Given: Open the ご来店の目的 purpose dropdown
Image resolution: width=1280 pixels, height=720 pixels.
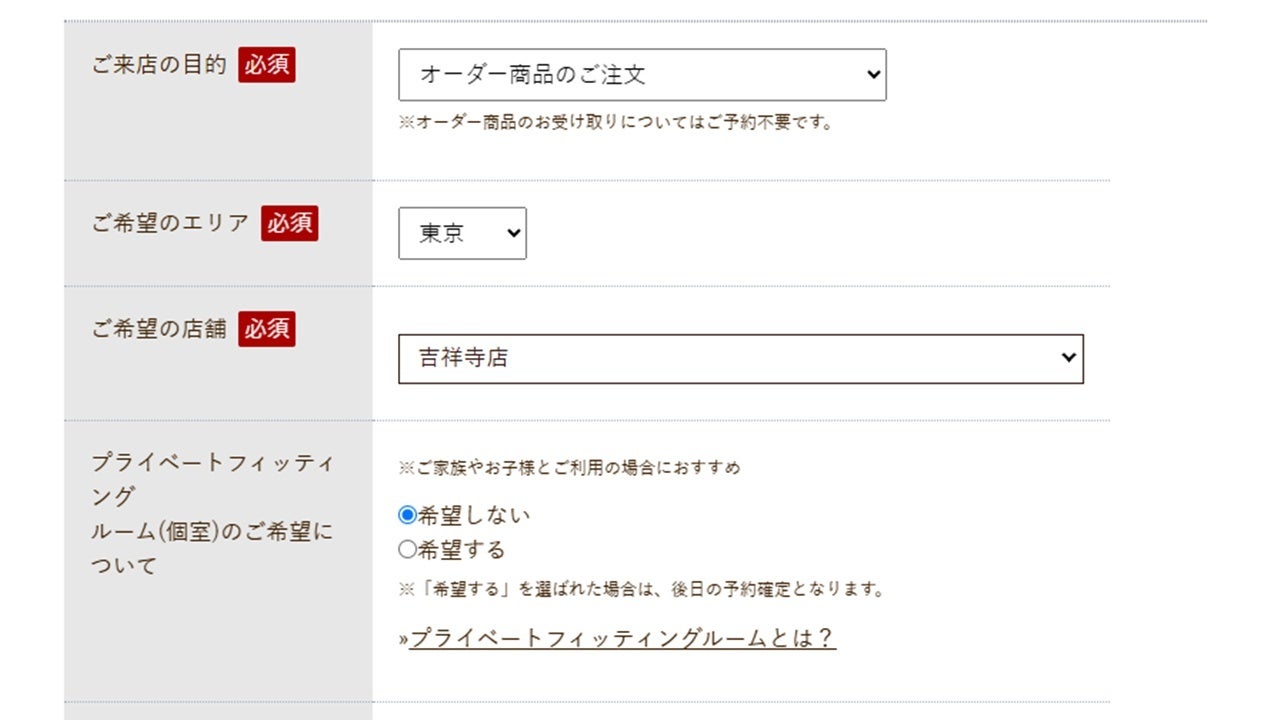Looking at the screenshot, I should (x=640, y=75).
